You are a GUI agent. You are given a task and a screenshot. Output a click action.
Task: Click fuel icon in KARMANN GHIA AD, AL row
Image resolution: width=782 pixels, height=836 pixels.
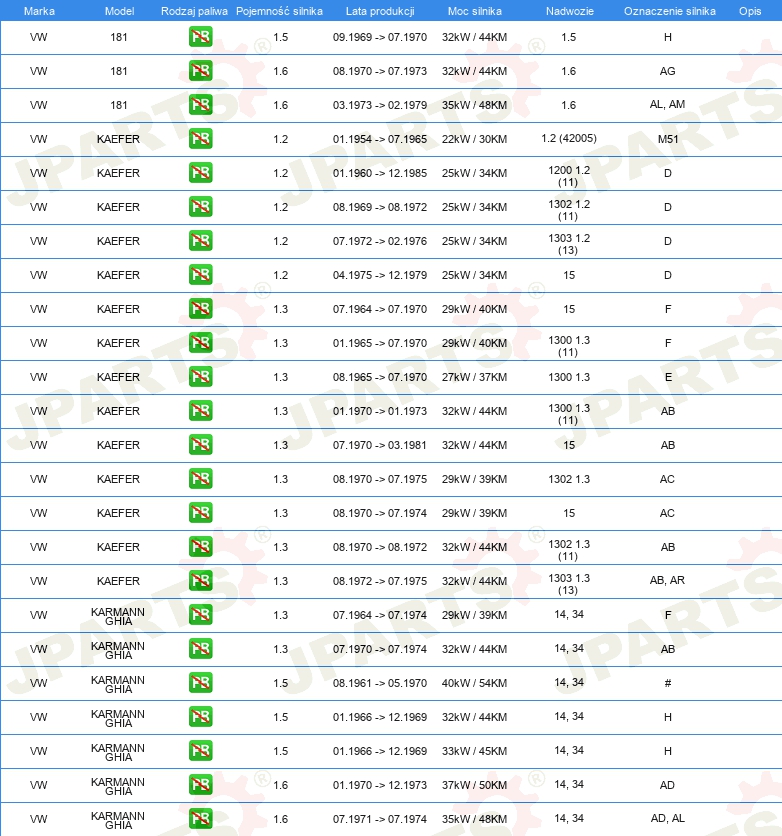tap(200, 818)
